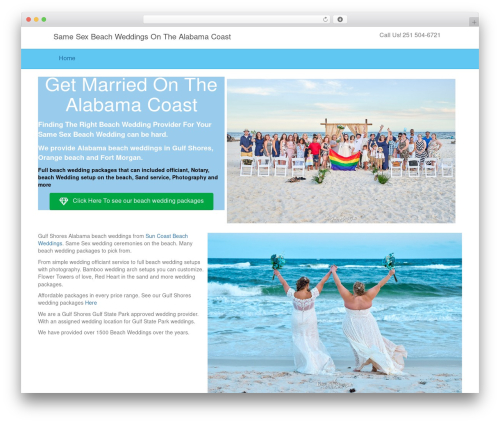Click the yellow minimize window dot
The image size is (500, 423).
click(36, 20)
